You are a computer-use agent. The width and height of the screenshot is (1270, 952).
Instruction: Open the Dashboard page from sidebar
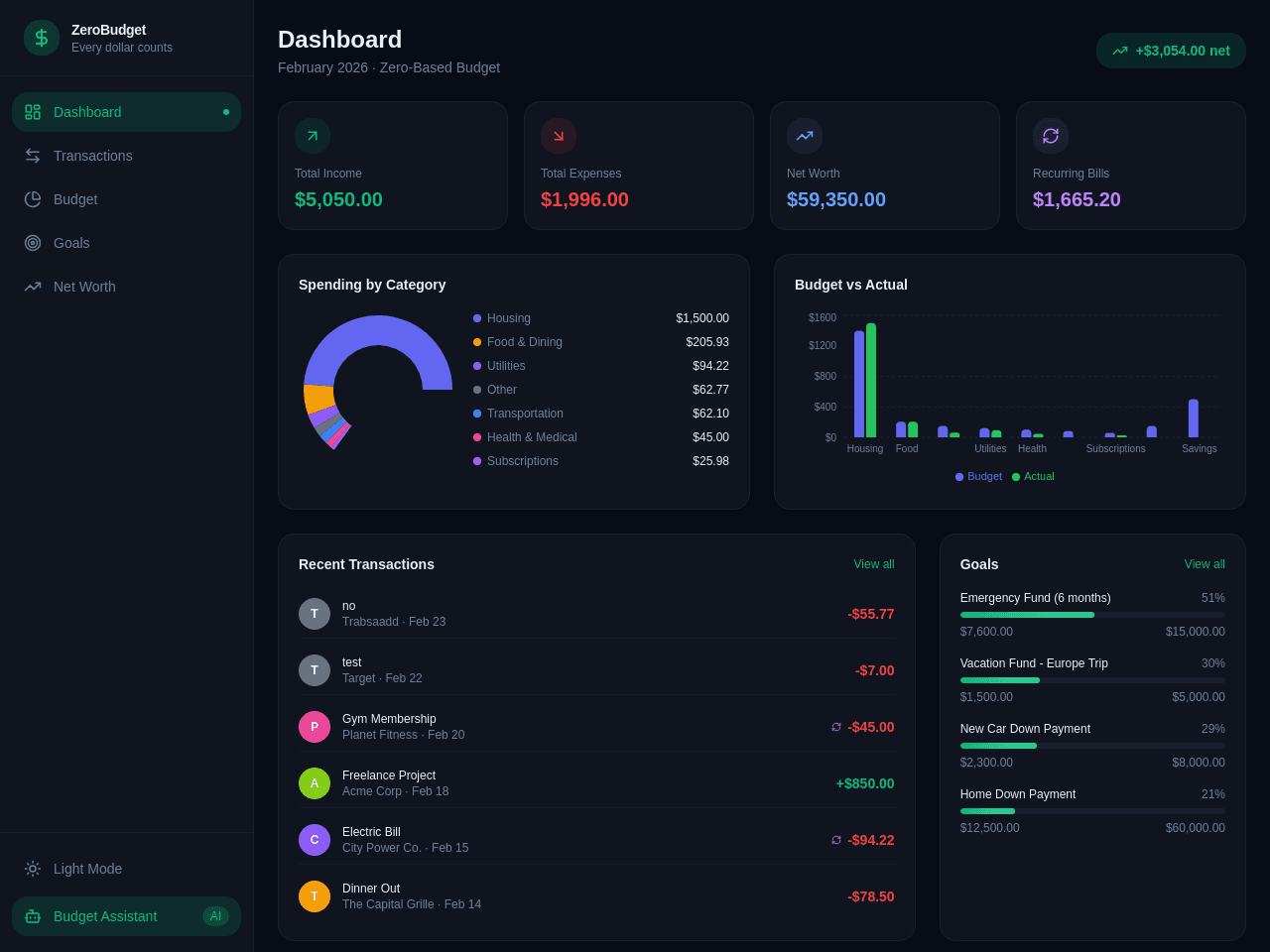126,112
